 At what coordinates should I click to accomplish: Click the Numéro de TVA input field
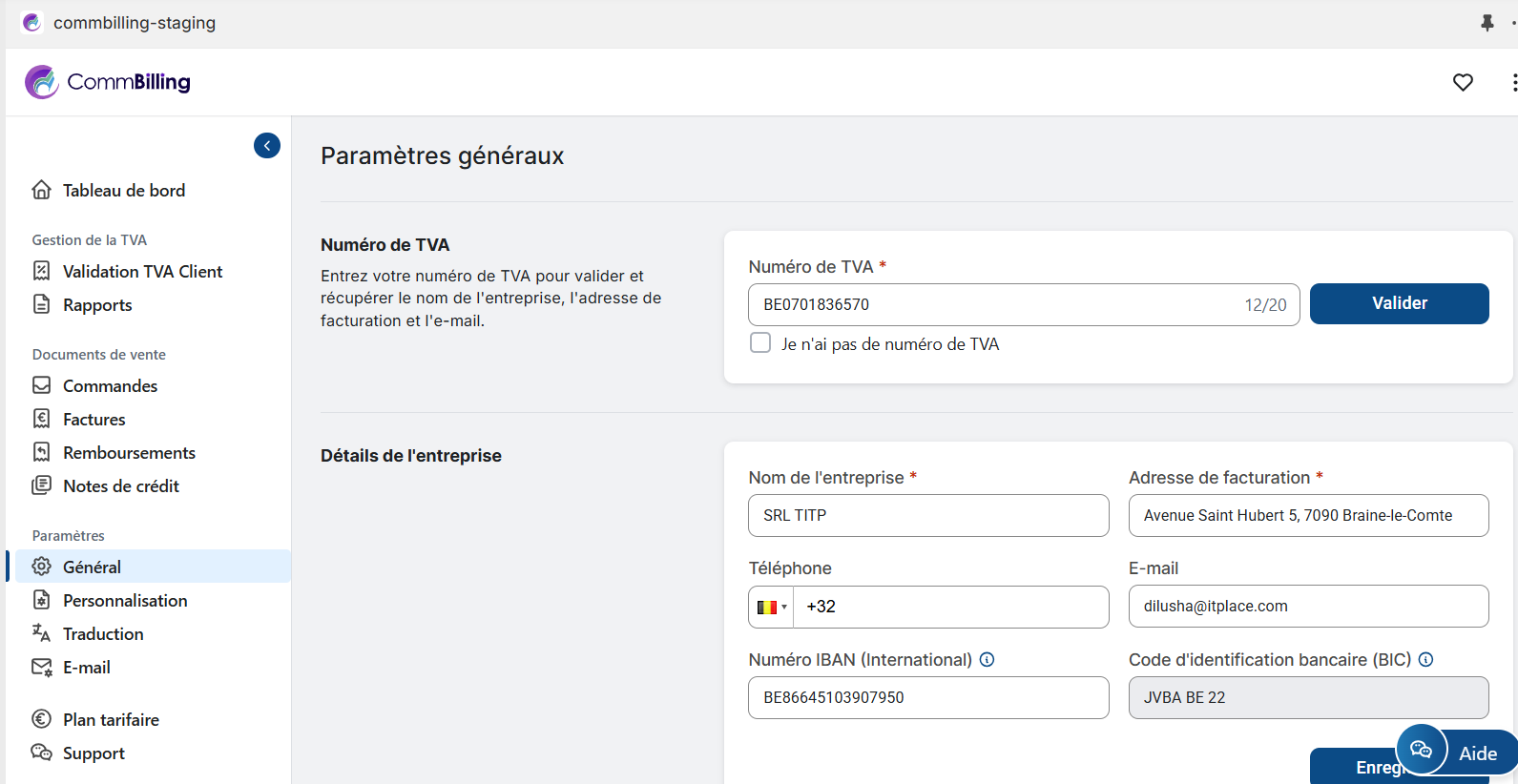pos(992,305)
